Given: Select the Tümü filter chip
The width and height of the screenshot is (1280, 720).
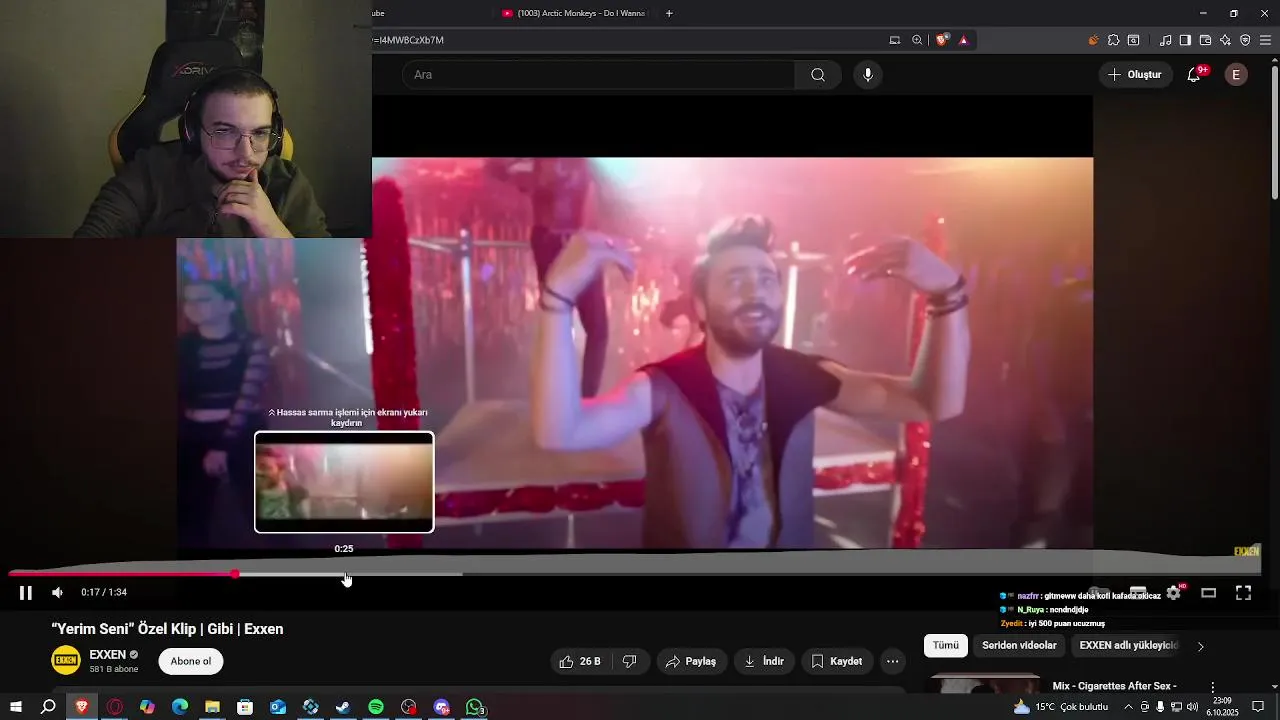Looking at the screenshot, I should pos(946,646).
